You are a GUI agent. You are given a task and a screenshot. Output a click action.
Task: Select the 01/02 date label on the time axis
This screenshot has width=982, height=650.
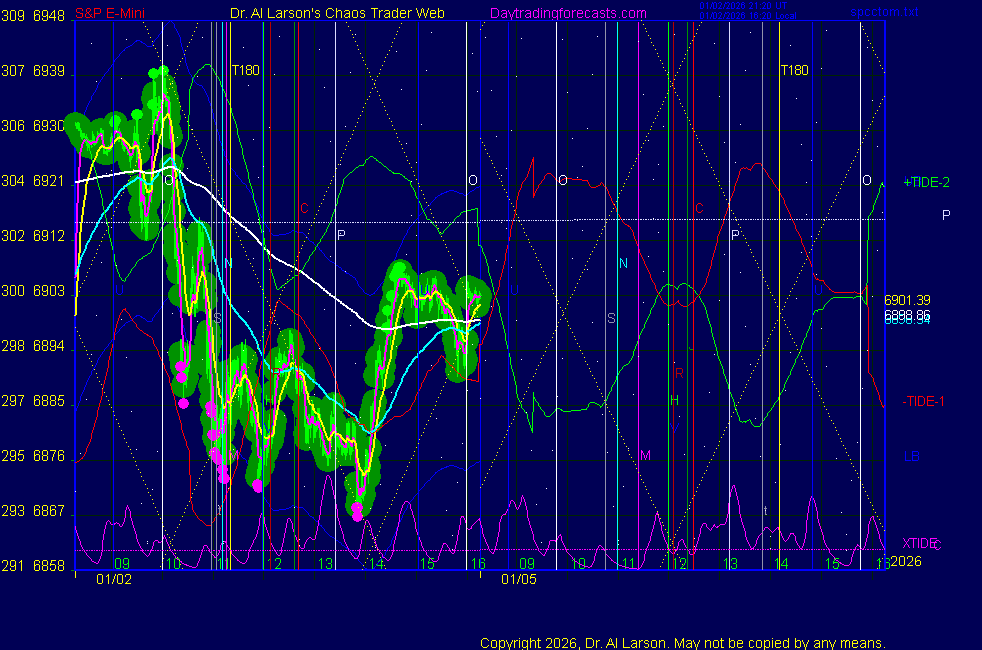coord(114,579)
